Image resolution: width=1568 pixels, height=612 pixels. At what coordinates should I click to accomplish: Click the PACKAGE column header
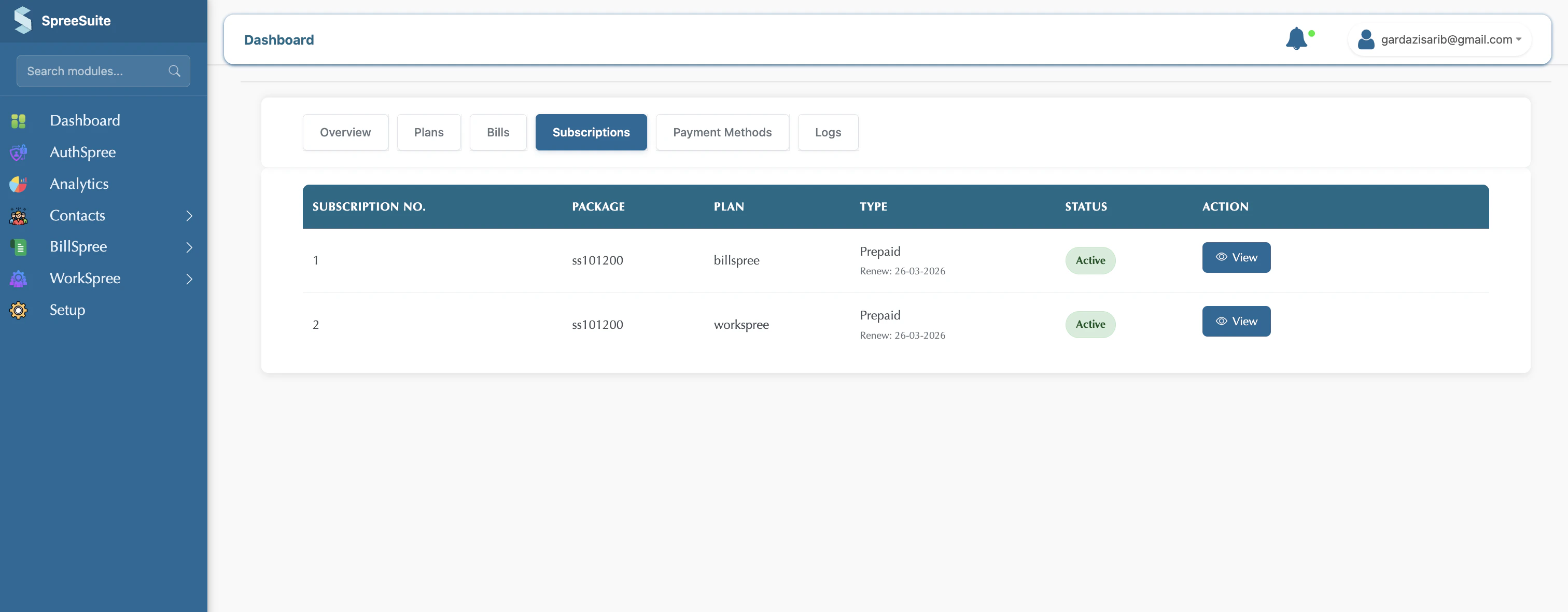(x=598, y=206)
